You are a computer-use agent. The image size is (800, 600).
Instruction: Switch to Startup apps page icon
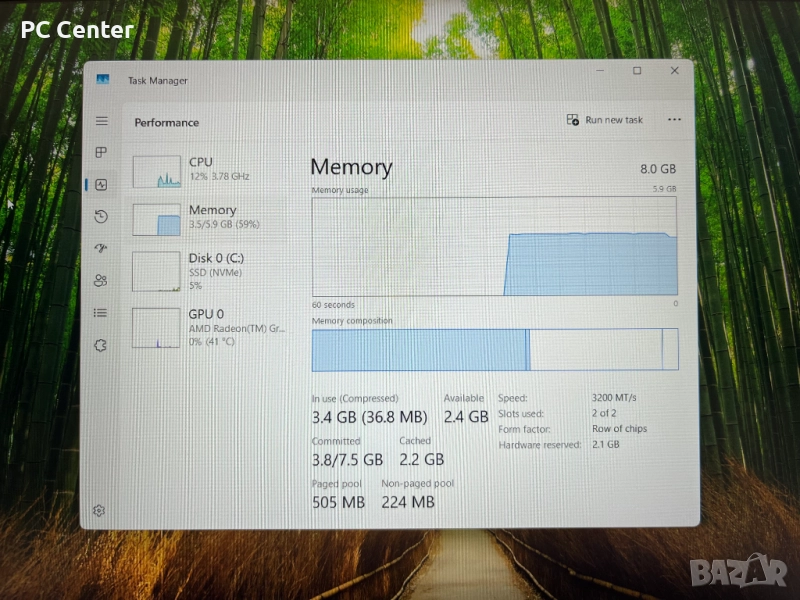pyautogui.click(x=101, y=248)
